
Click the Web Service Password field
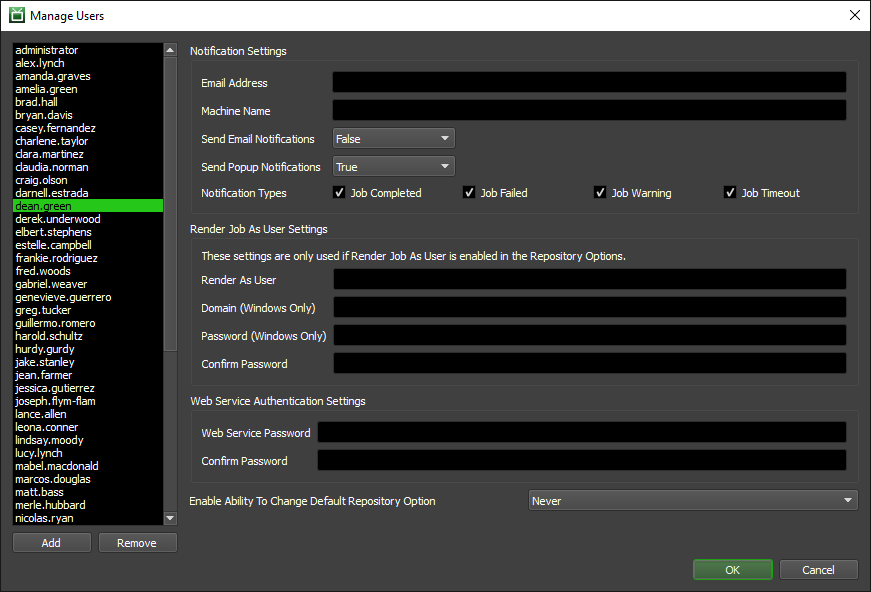582,432
